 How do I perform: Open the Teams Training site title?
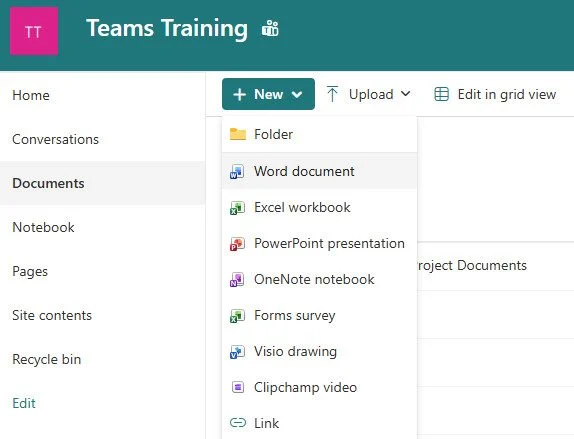(x=167, y=29)
